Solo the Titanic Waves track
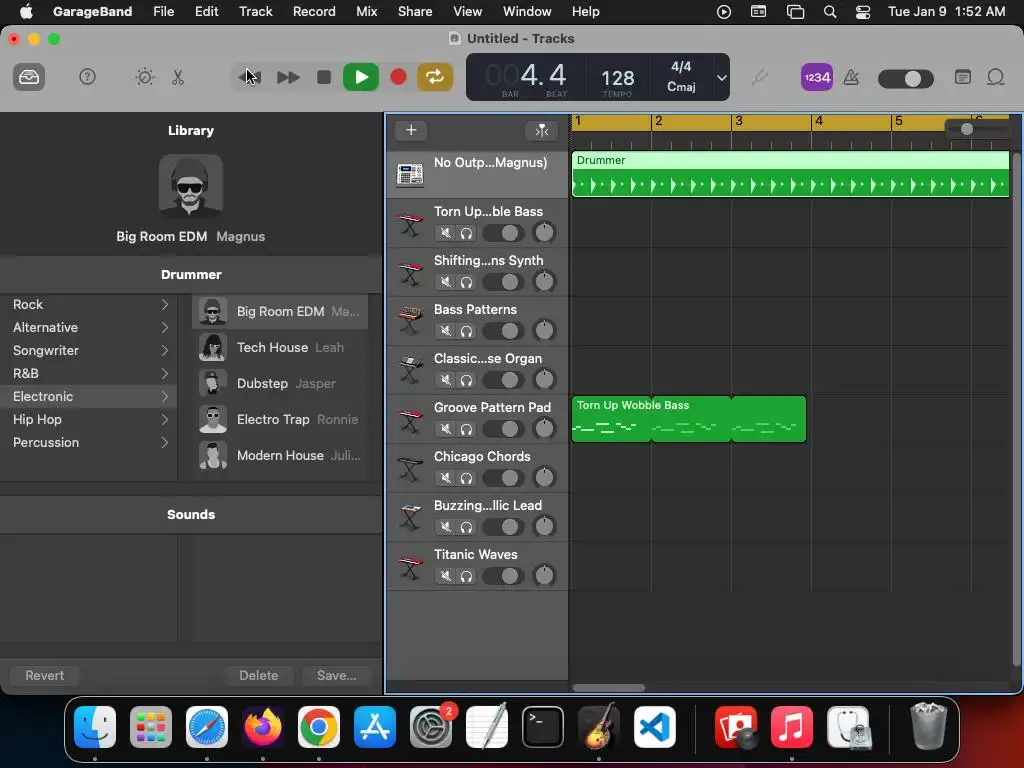Screen dimensions: 1024x768 tap(466, 575)
